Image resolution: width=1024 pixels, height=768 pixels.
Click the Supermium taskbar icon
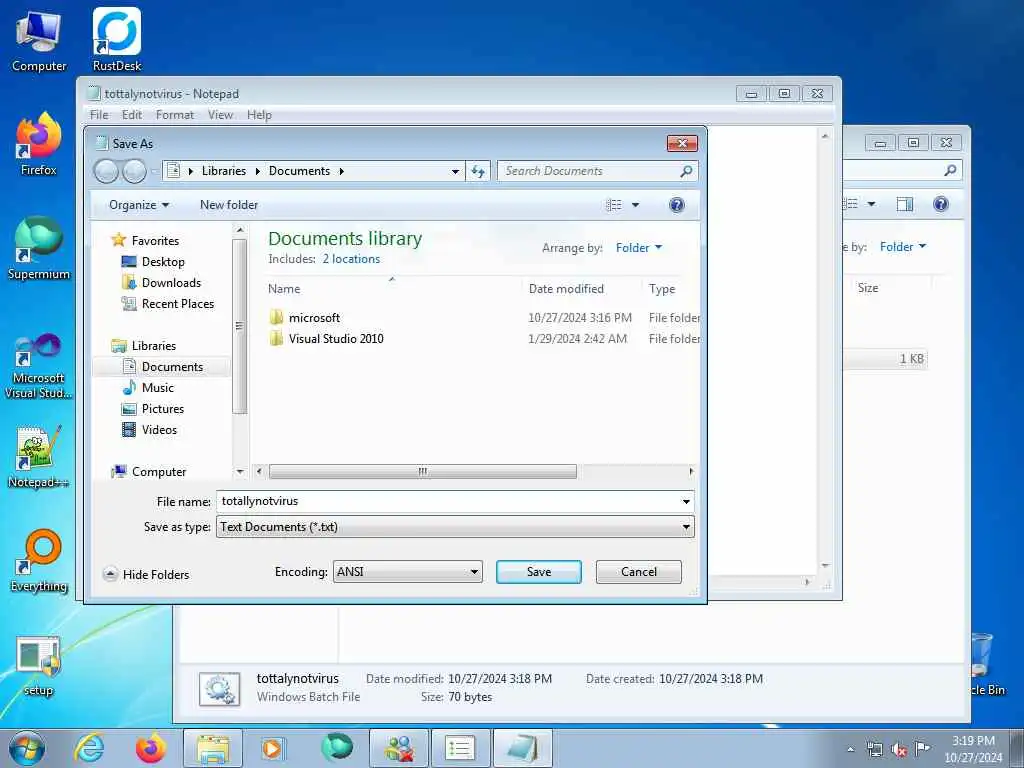tap(336, 748)
